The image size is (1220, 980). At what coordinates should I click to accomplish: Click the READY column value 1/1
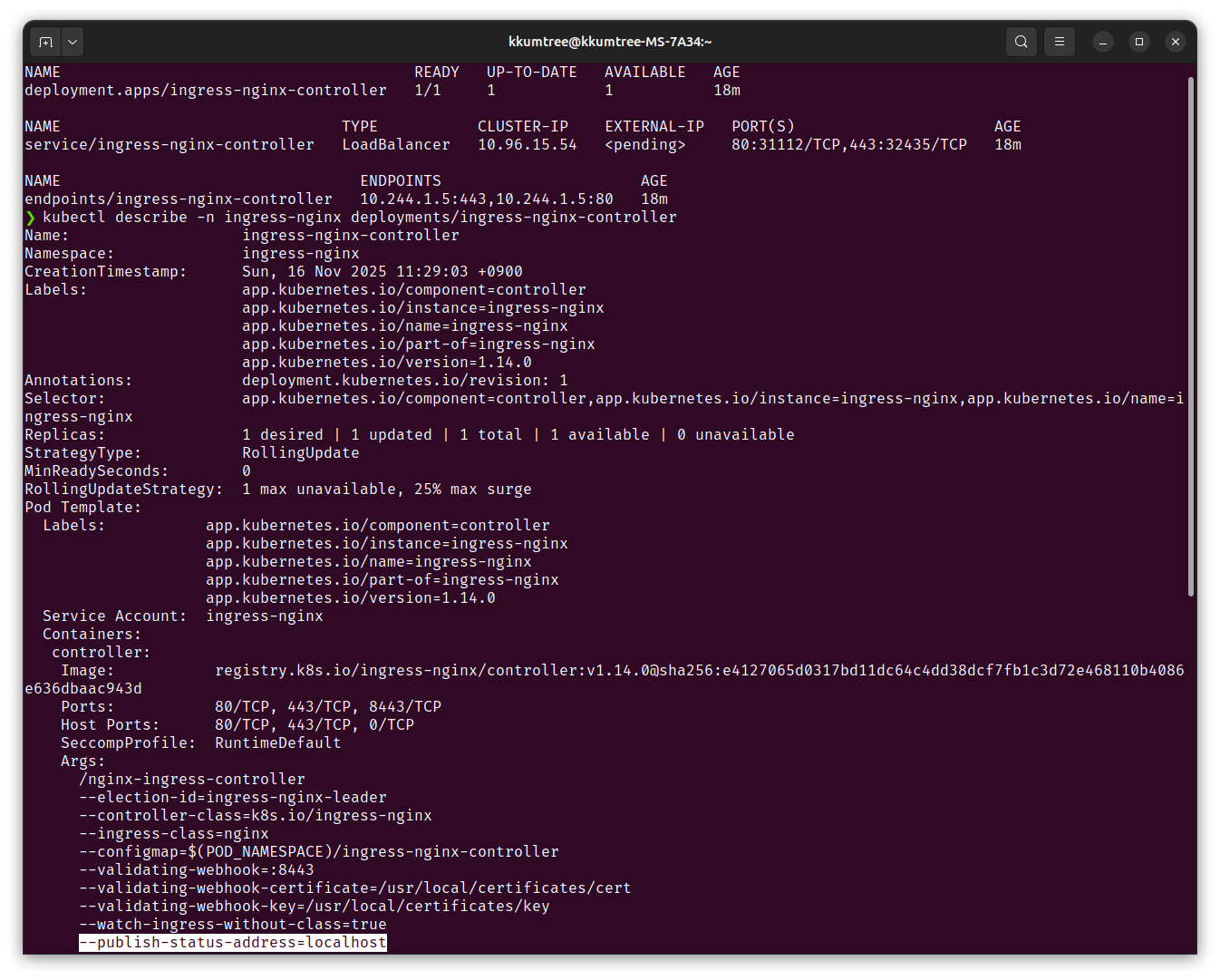[x=428, y=91]
